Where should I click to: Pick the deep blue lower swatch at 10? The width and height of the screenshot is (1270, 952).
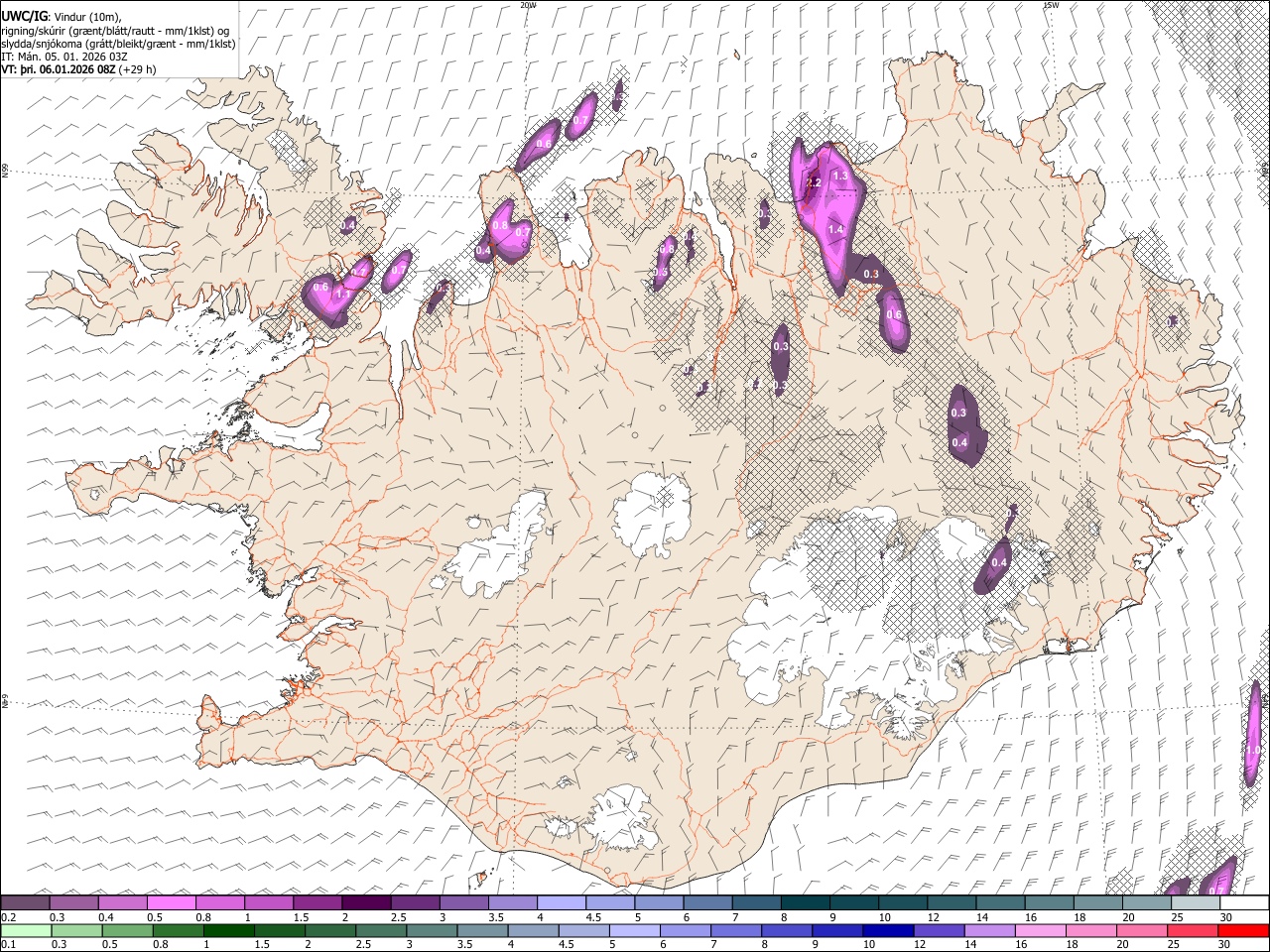887,931
